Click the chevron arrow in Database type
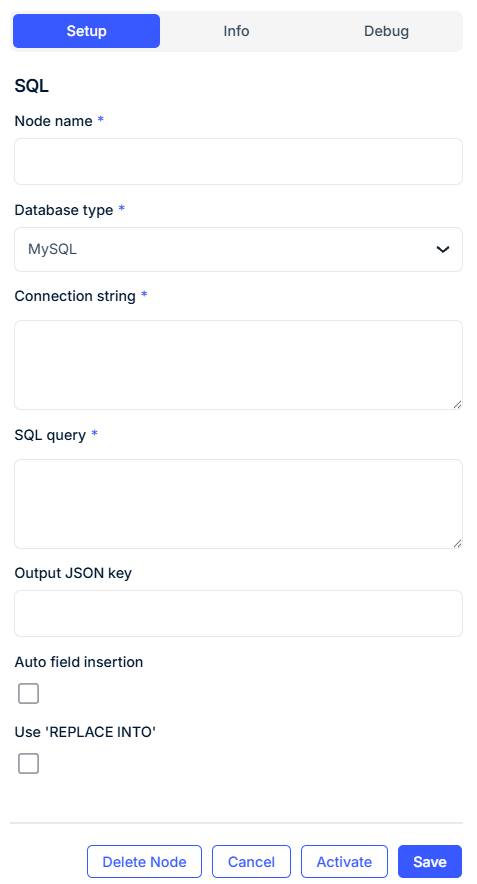Image resolution: width=477 pixels, height=884 pixels. click(443, 249)
